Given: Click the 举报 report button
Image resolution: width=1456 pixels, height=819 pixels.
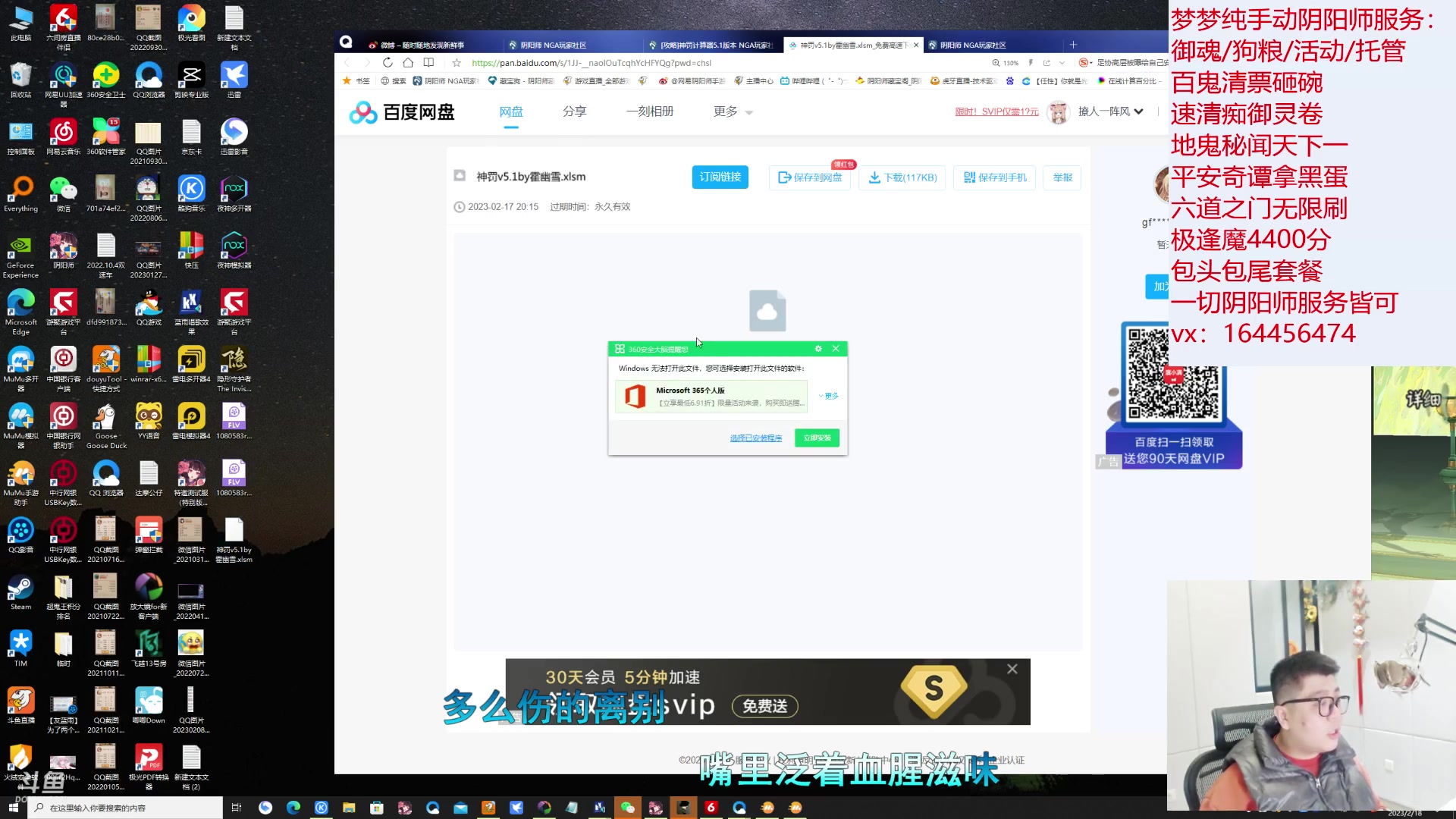Looking at the screenshot, I should click(1062, 177).
